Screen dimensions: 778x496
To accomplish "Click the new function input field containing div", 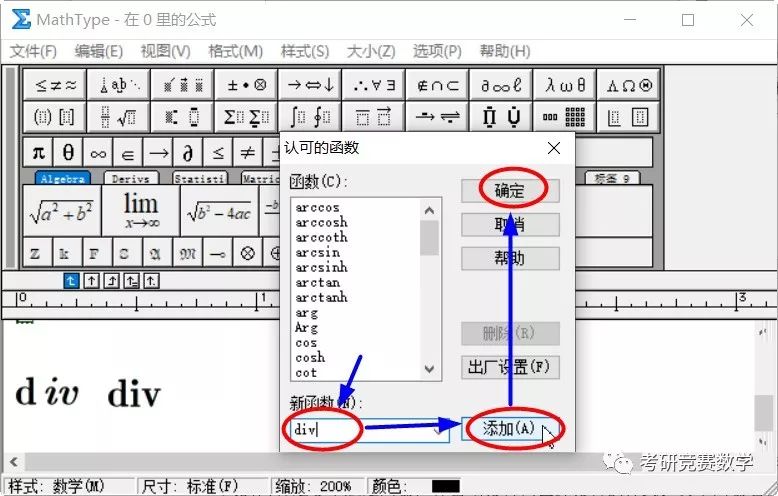I will [370, 429].
